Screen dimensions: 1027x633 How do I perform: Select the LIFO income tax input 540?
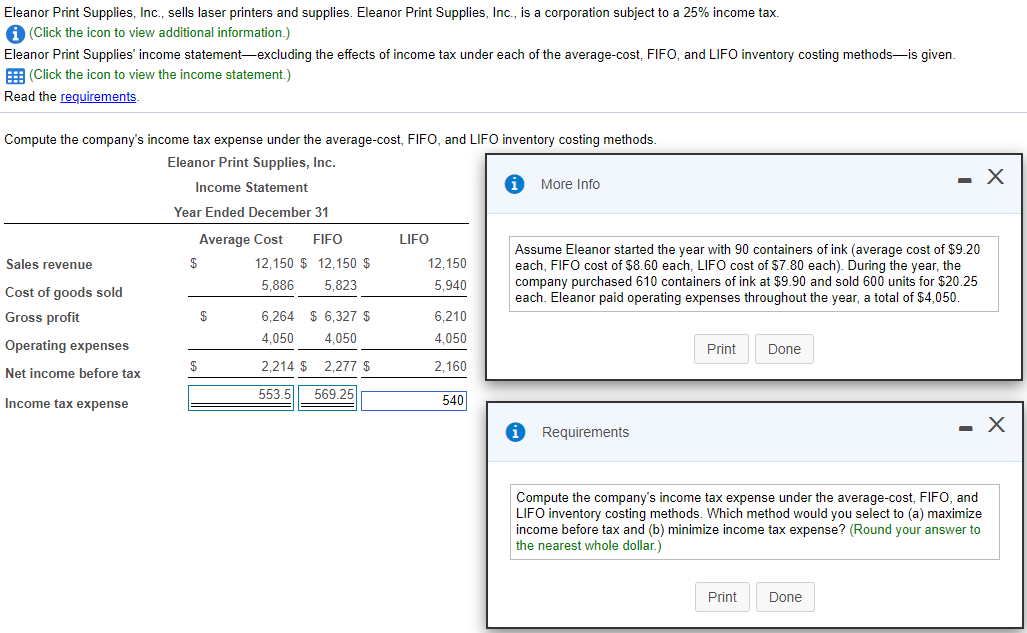414,400
